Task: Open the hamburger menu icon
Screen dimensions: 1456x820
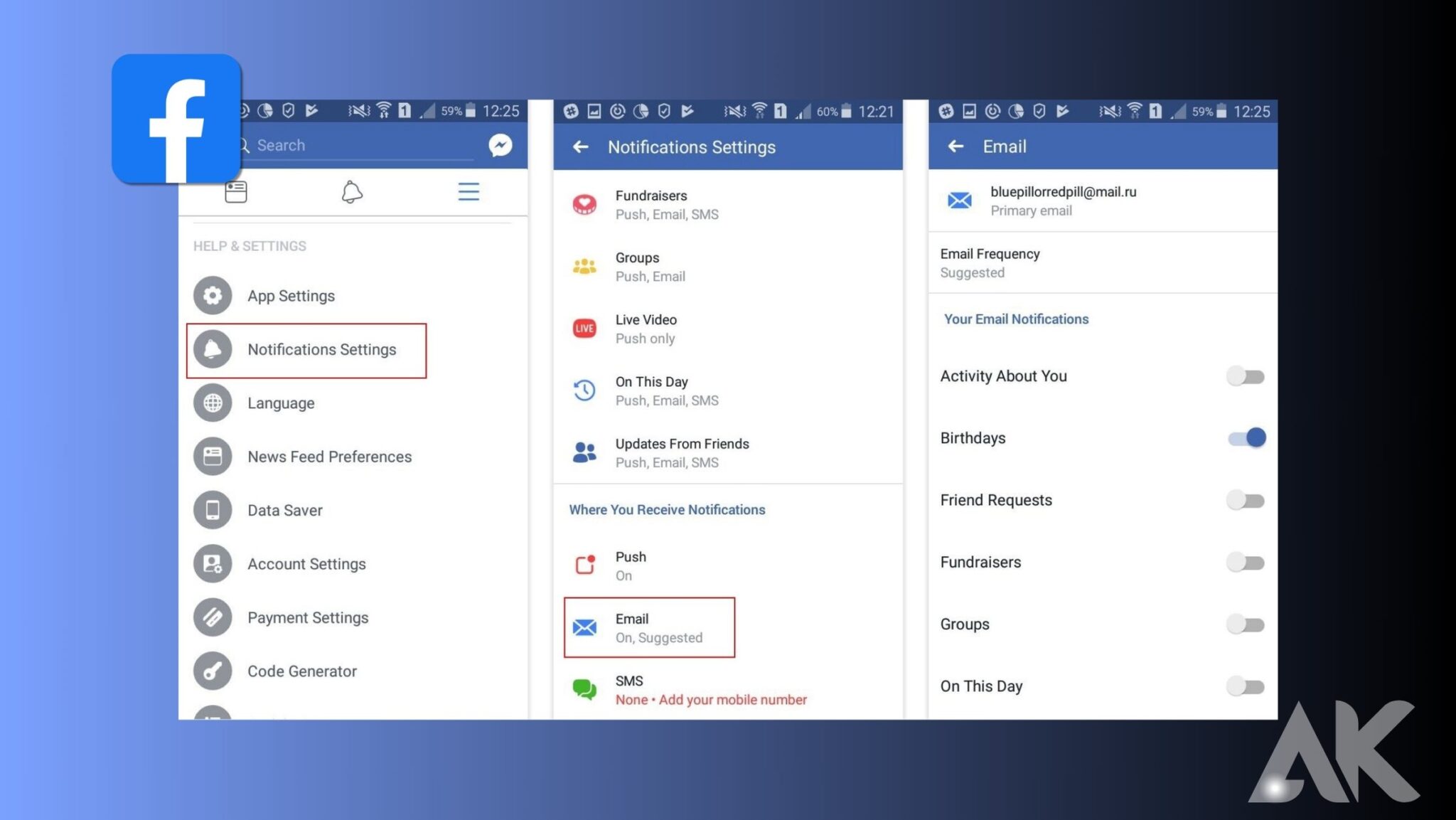Action: point(469,192)
